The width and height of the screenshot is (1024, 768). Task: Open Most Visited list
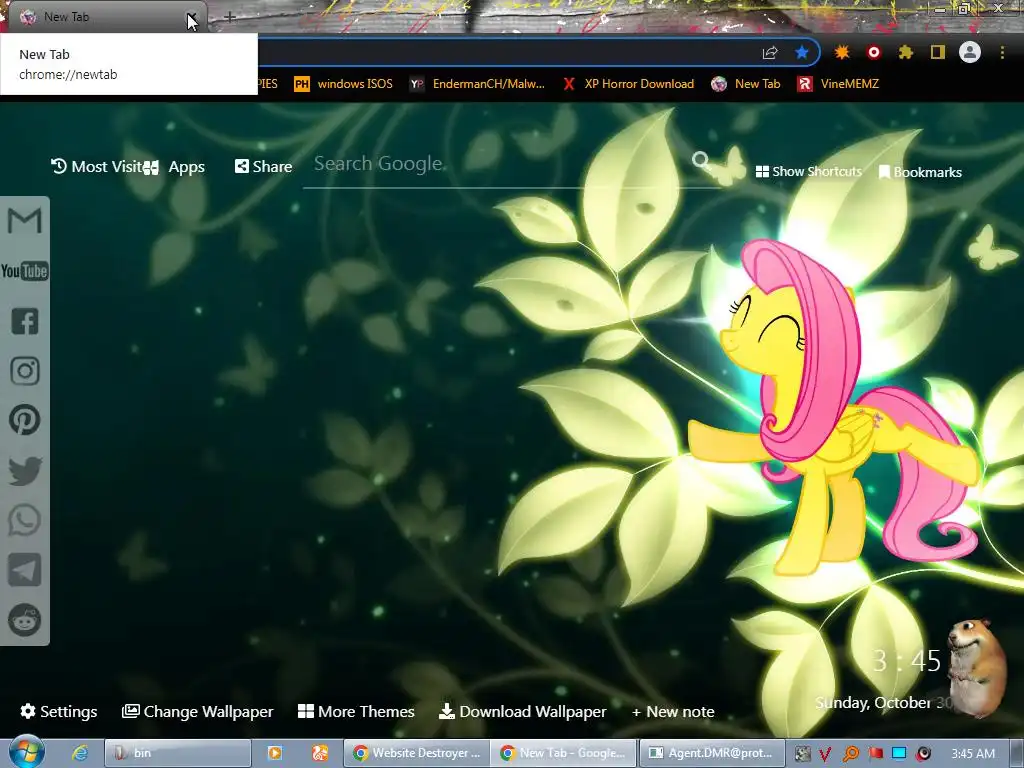[x=97, y=167]
